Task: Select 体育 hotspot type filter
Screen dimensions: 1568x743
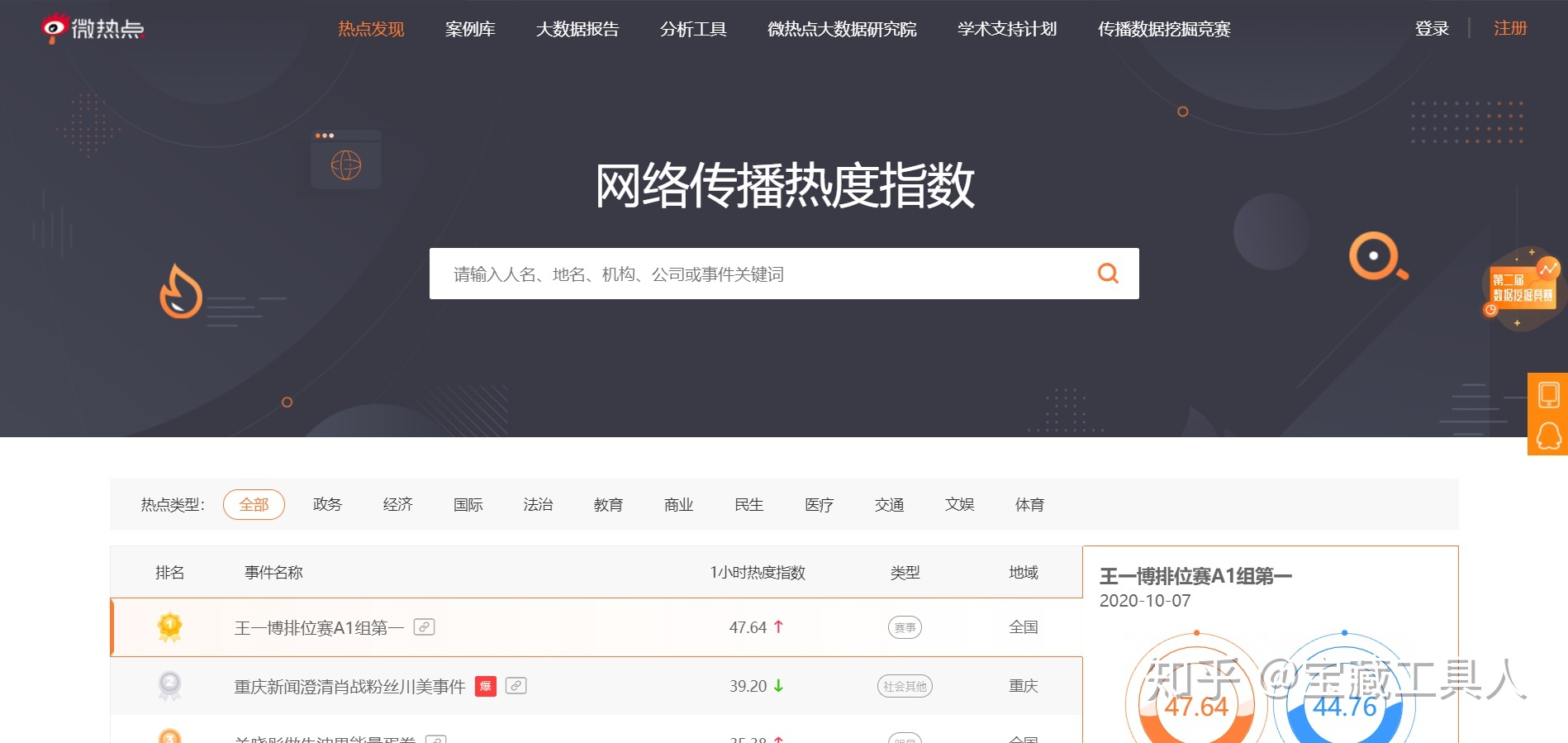Action: click(1029, 504)
